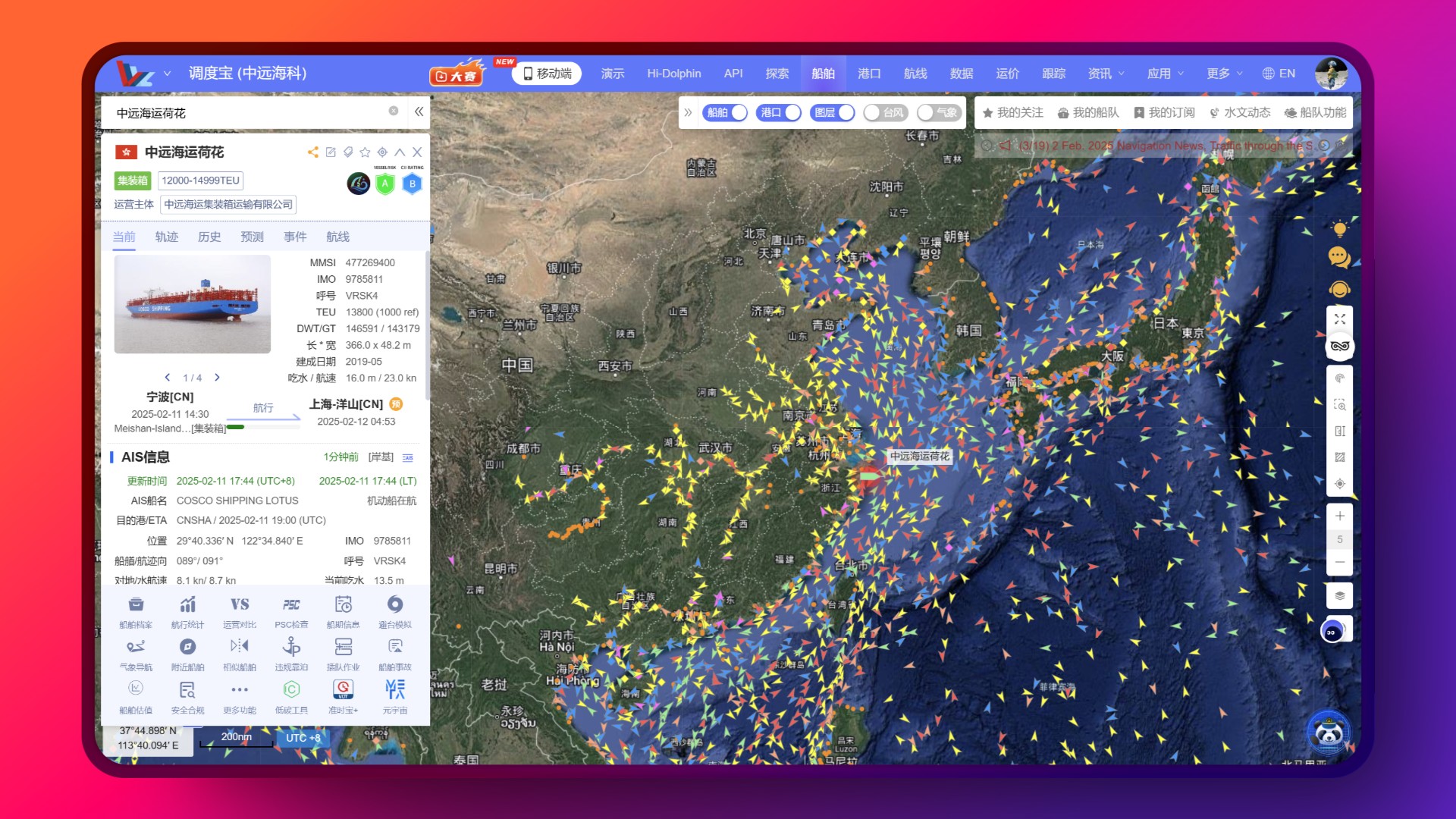Launch 避台模拟 typhoon avoidance simulation
1456x819 pixels.
pos(395,612)
